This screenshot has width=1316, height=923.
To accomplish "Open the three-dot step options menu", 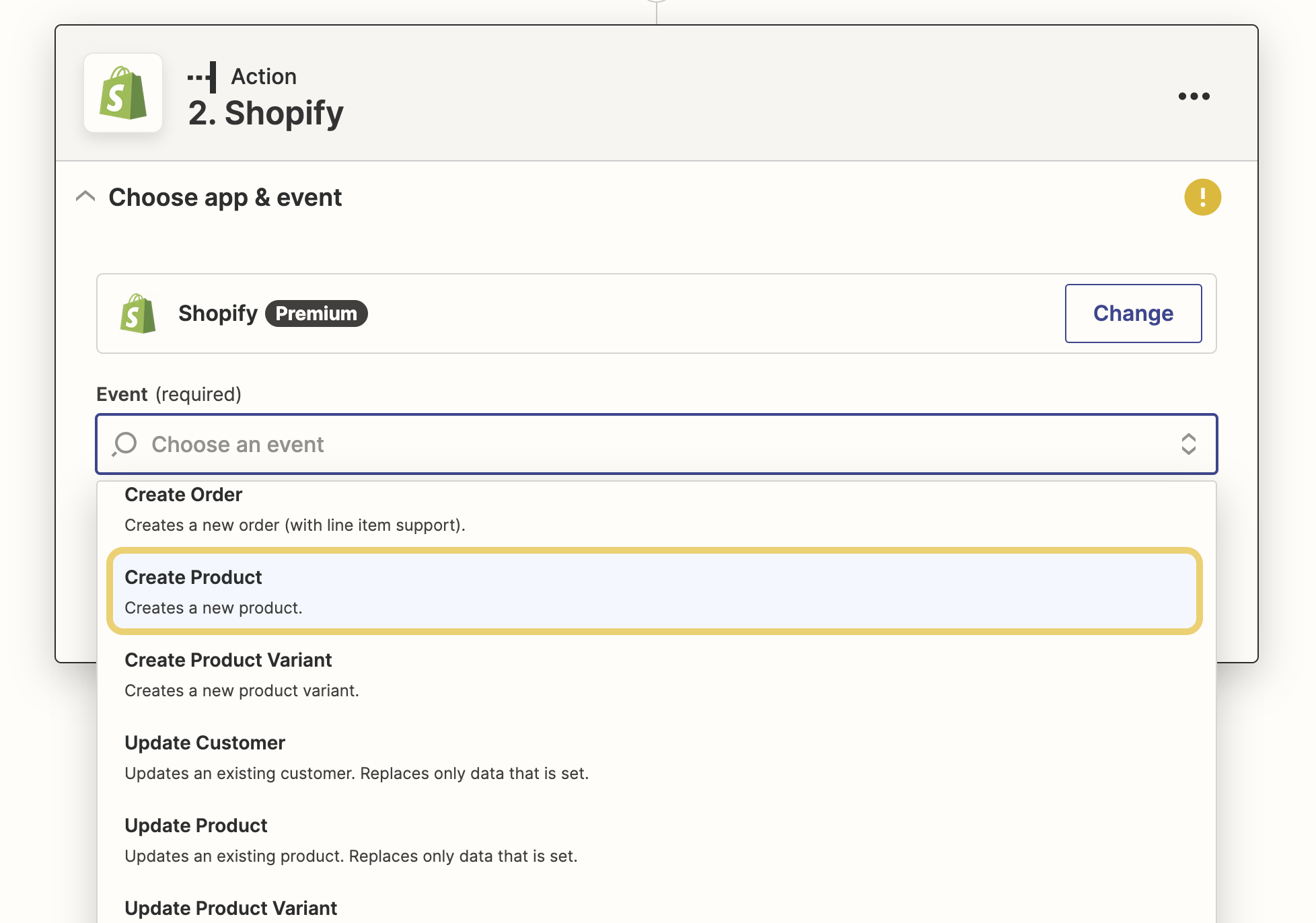I will pyautogui.click(x=1194, y=96).
